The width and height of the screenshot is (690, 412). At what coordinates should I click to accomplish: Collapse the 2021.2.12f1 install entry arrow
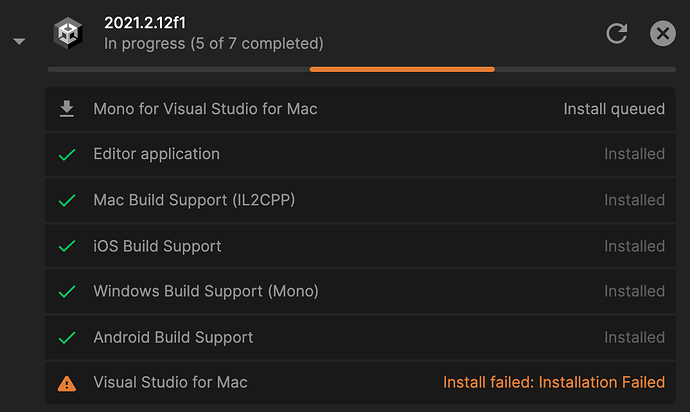pos(19,42)
